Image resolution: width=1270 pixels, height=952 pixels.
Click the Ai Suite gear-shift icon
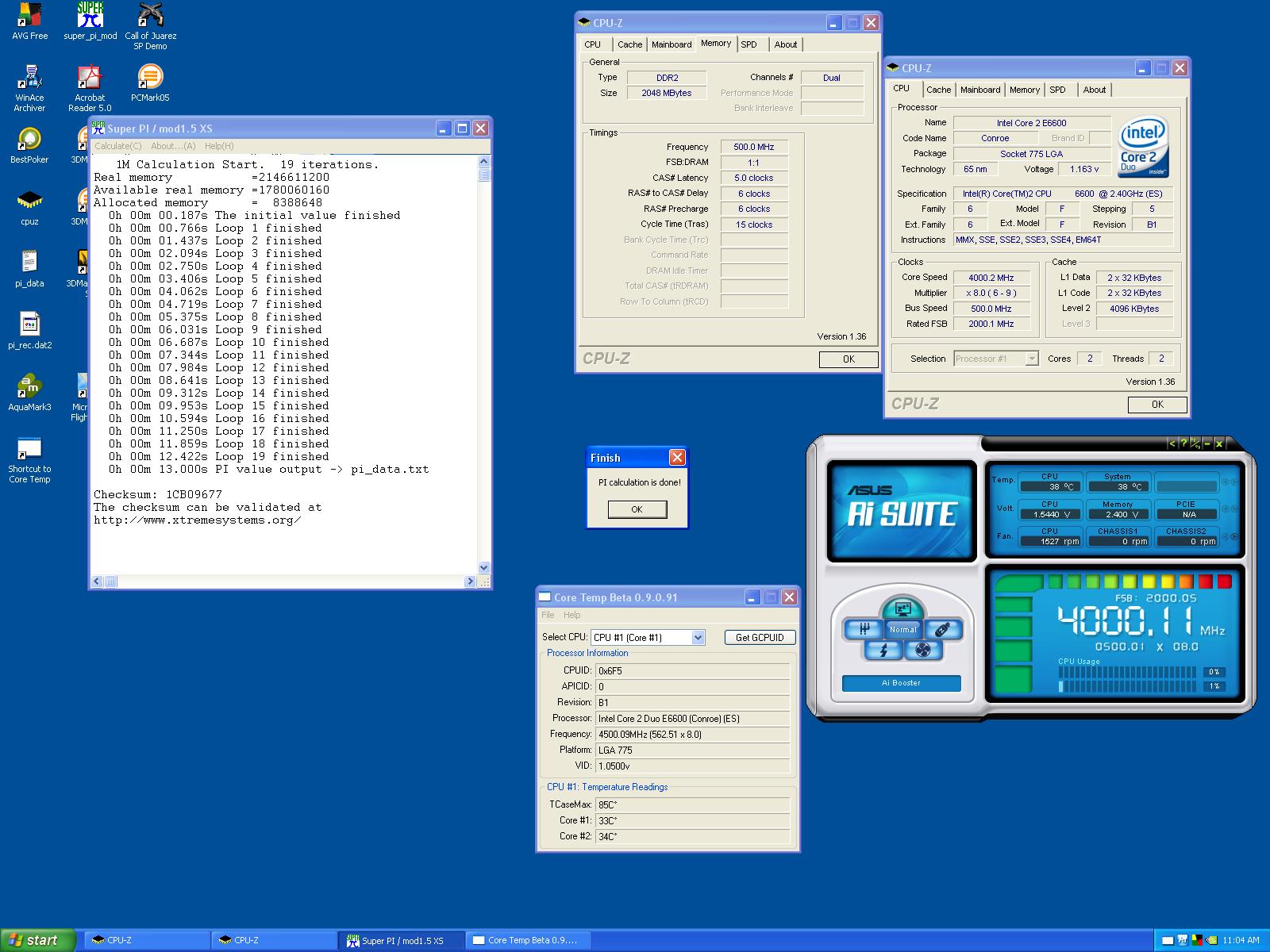864,629
